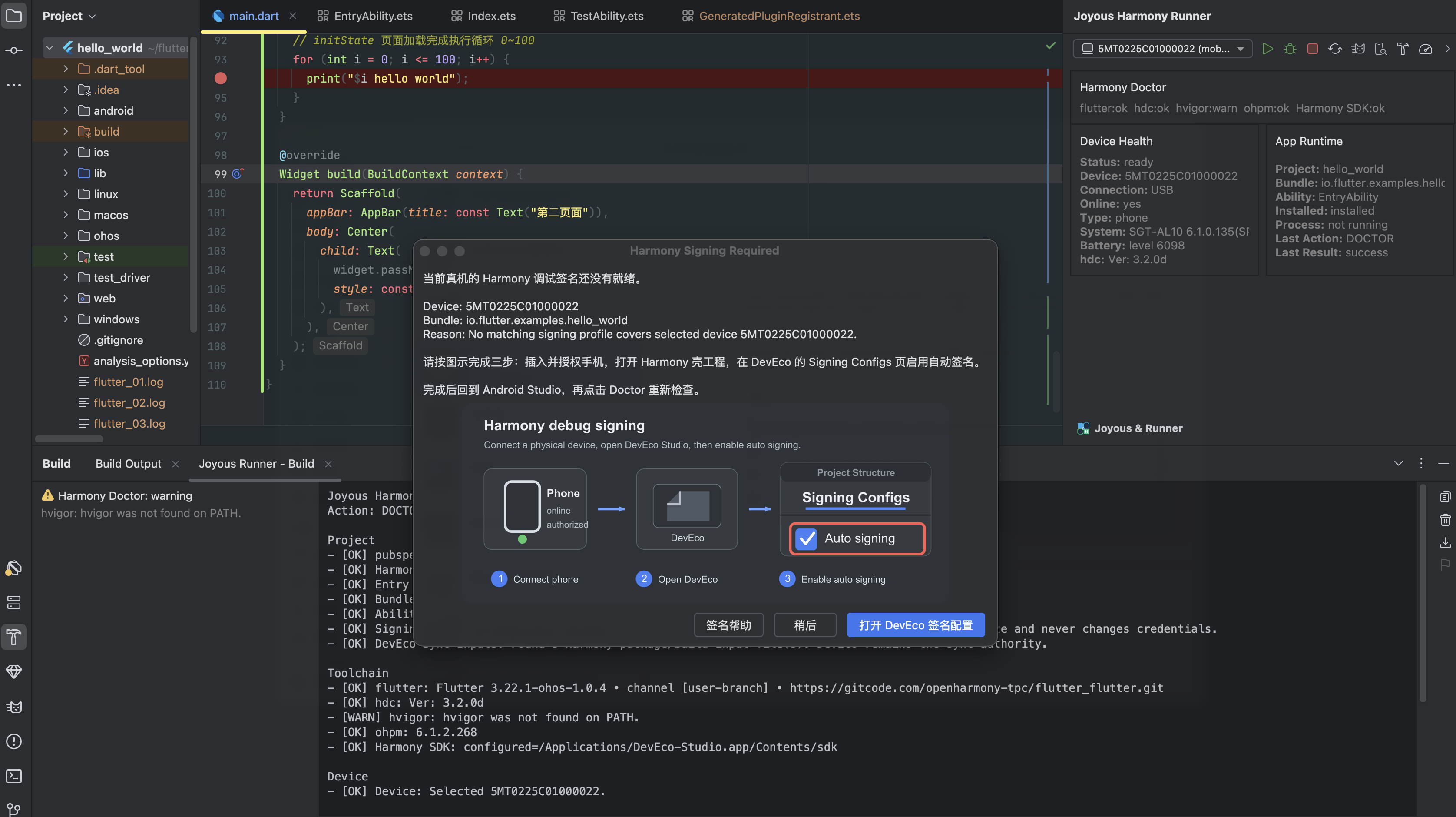
Task: Start debugging with the green bug icon
Action: click(x=1290, y=49)
